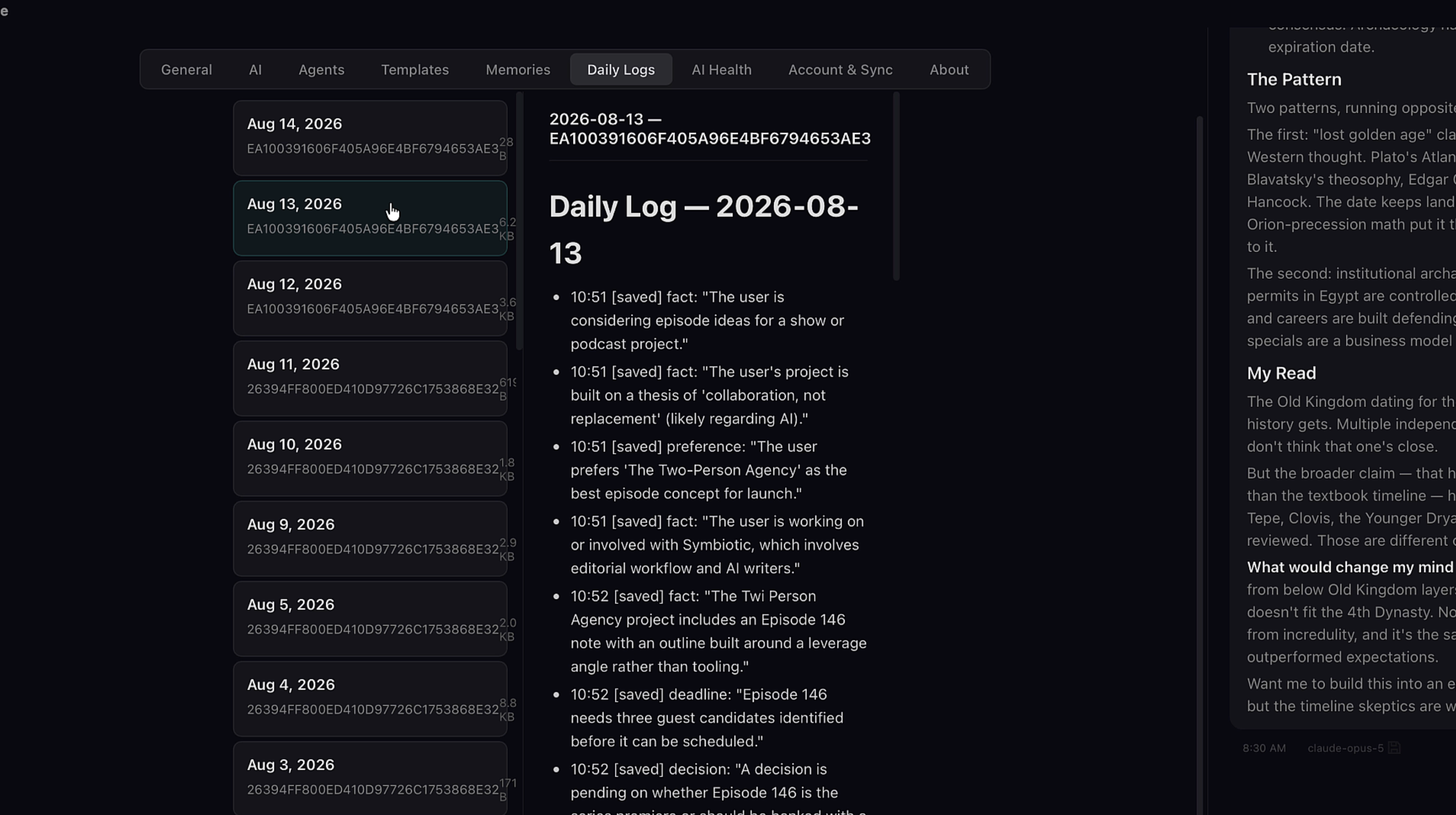This screenshot has width=1456, height=815.
Task: Click the 'My Read' heading in chat
Action: pyautogui.click(x=1281, y=373)
